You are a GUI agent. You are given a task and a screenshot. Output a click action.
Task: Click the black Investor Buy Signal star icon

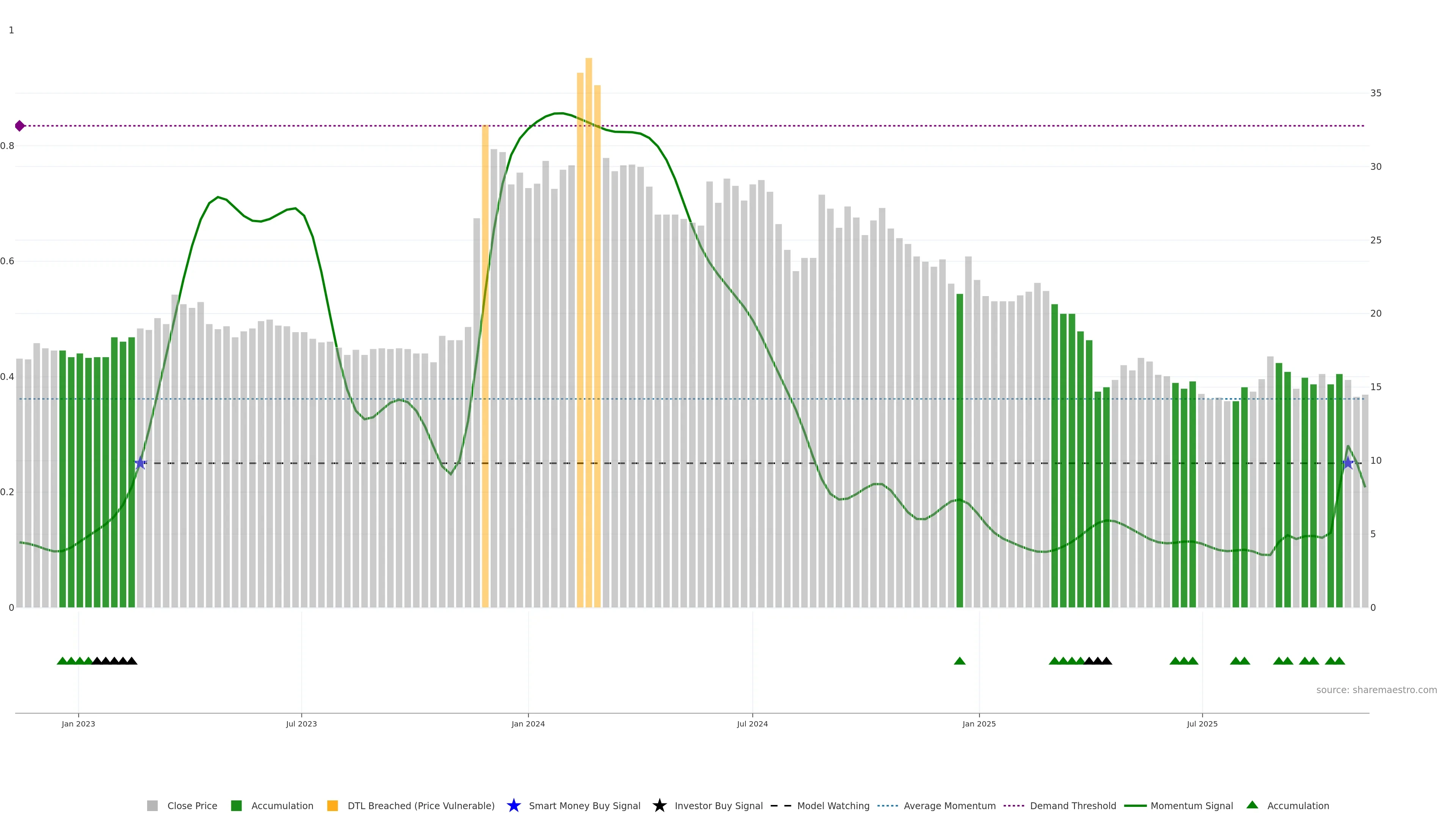[659, 805]
